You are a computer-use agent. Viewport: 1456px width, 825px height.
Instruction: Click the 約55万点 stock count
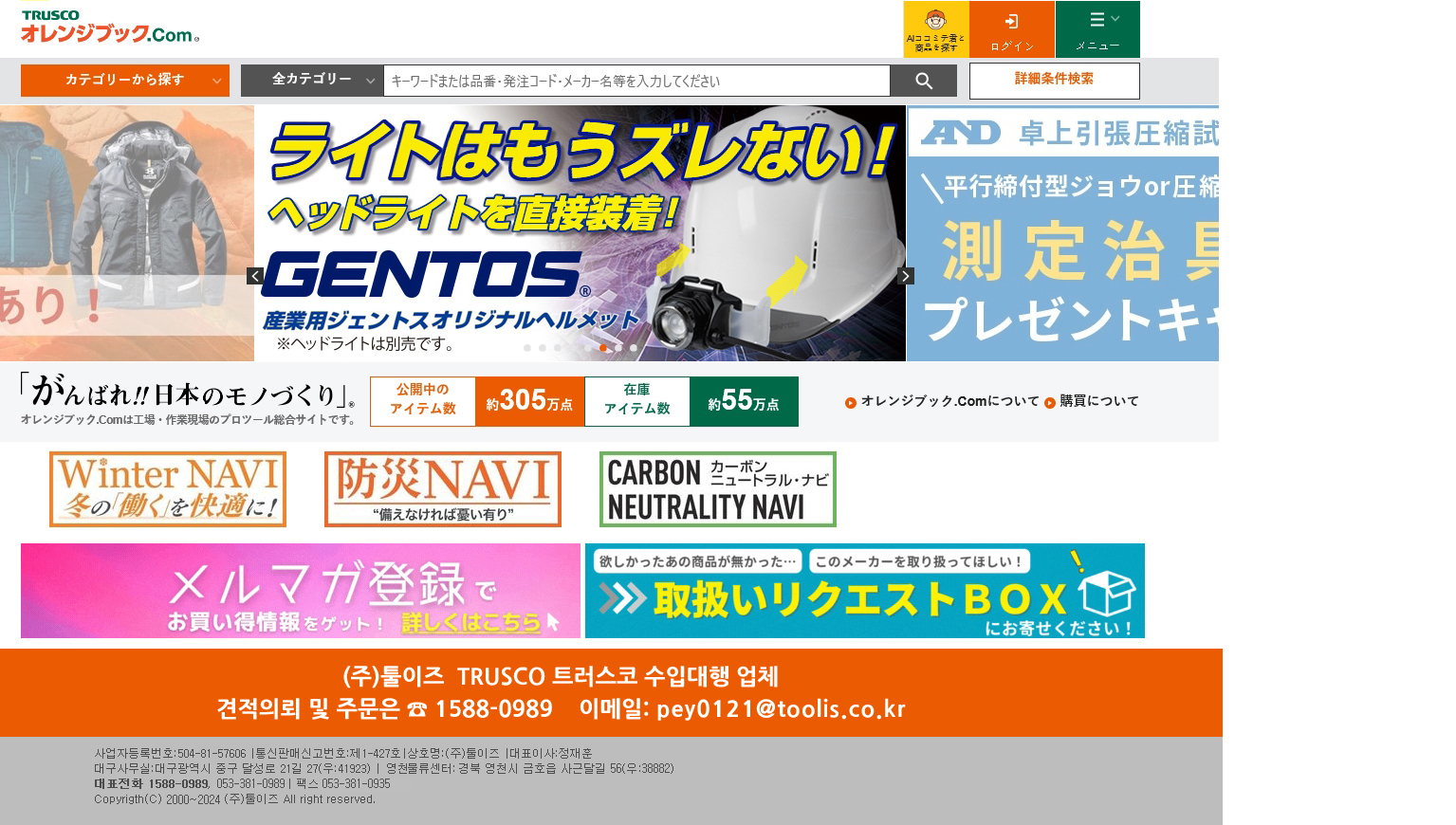coord(744,401)
